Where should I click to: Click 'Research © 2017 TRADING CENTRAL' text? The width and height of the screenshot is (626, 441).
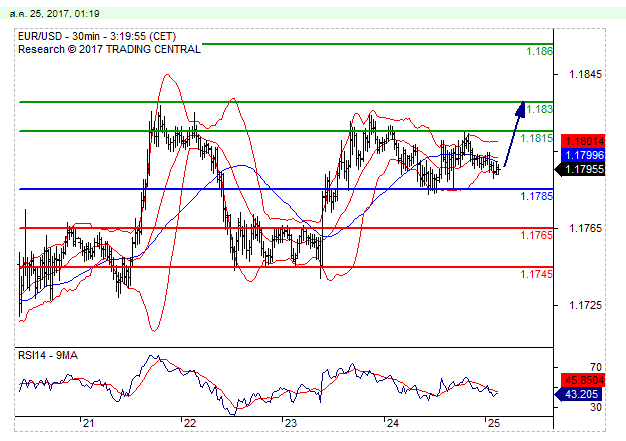tap(109, 49)
